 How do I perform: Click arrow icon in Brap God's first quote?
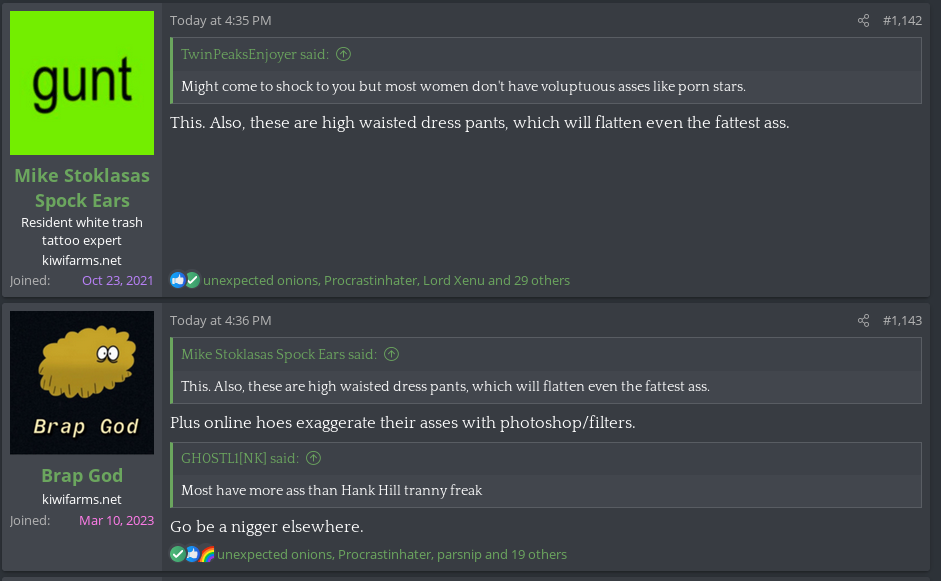(x=392, y=354)
